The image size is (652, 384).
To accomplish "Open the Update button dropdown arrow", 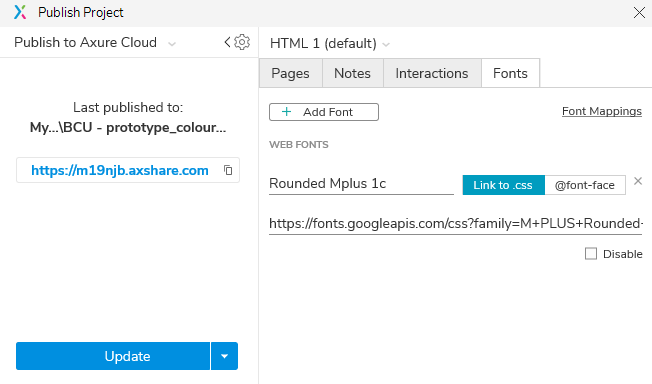I will tap(225, 356).
